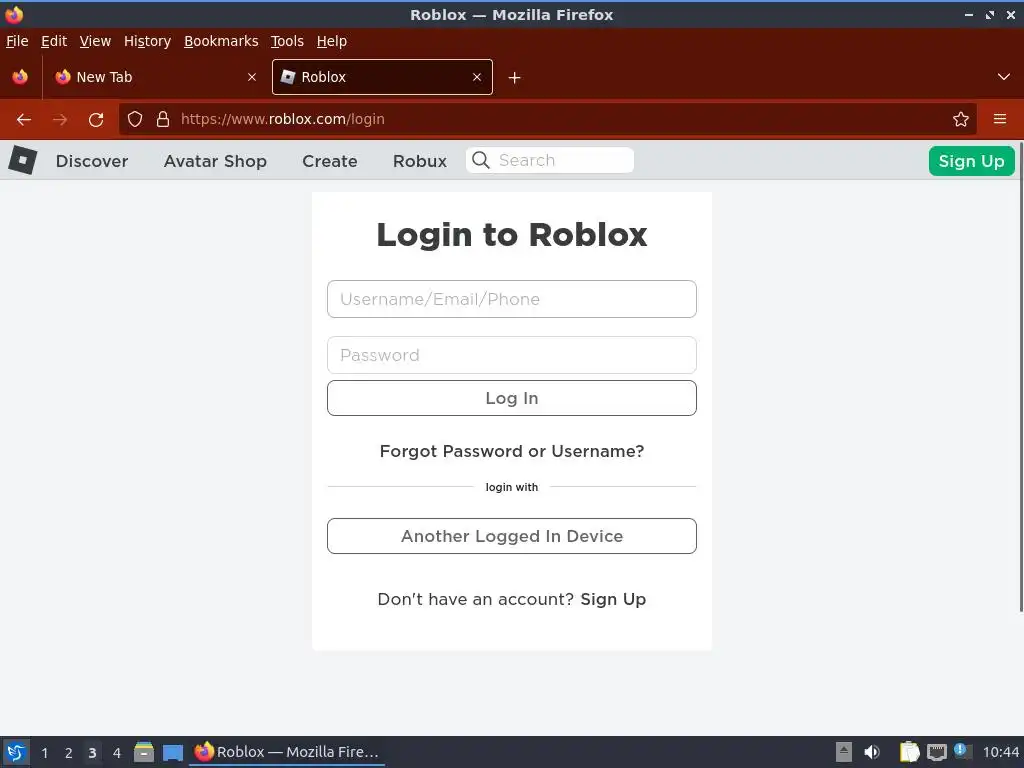Bookmark this page with the star icon

pos(961,119)
